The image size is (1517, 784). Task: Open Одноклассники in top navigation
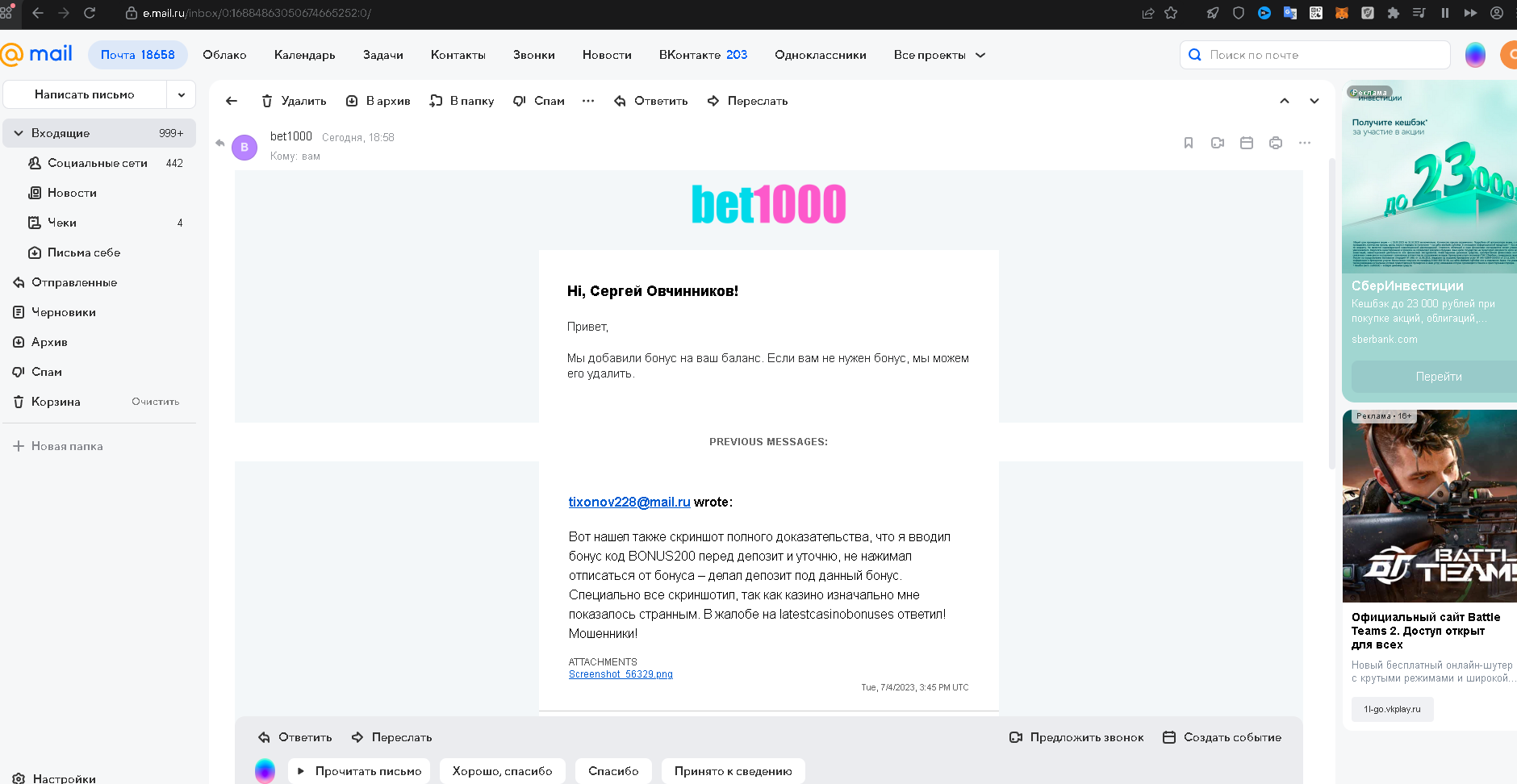click(821, 55)
